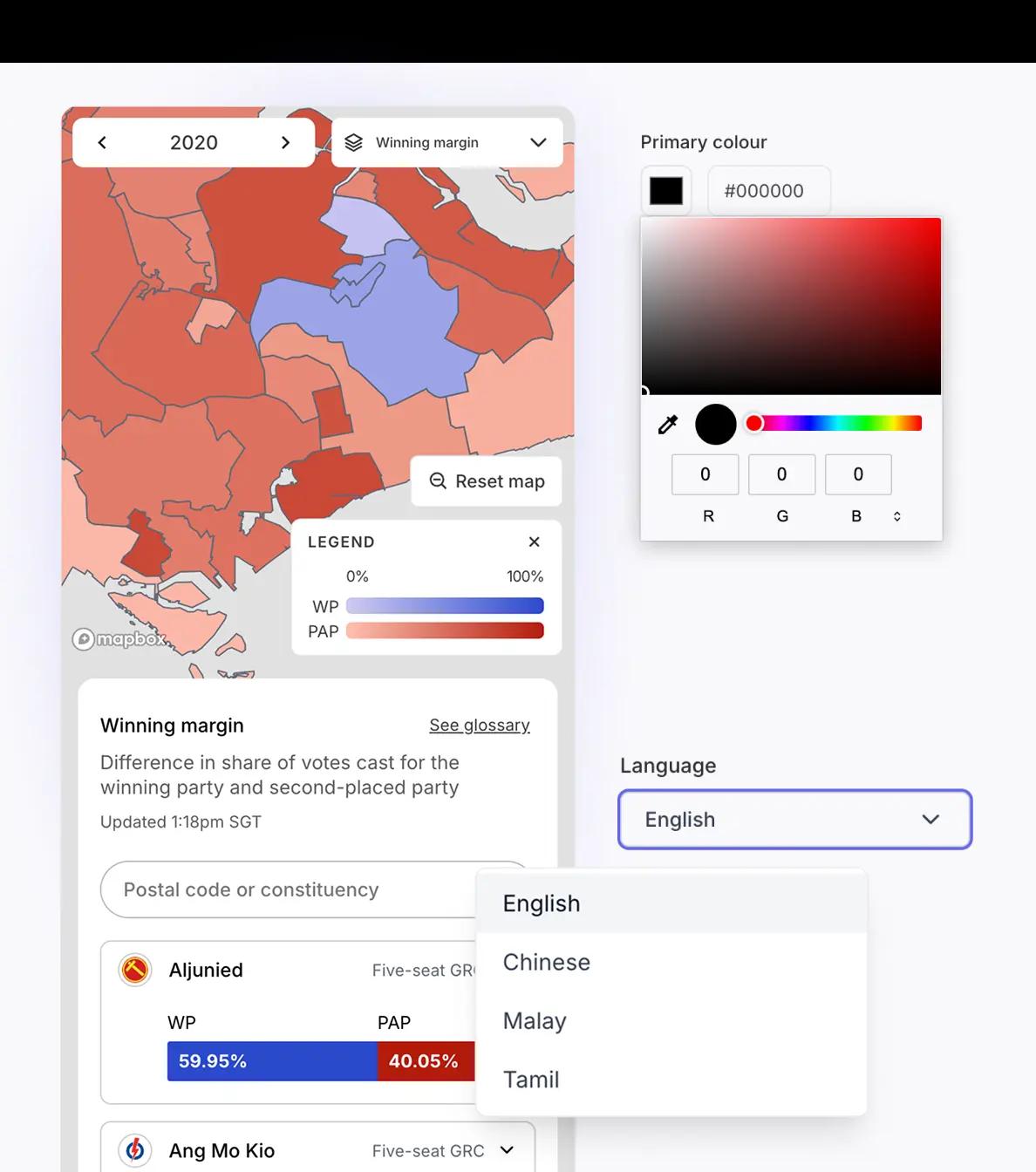This screenshot has height=1172, width=1036.
Task: Close the map legend panel
Action: 535,542
